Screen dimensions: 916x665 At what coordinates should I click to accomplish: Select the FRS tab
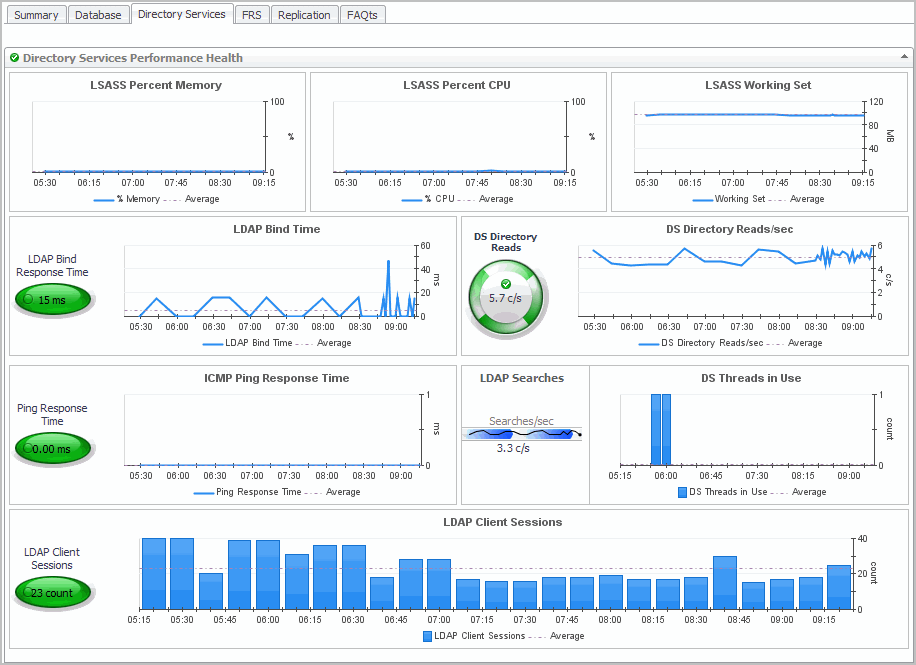251,15
